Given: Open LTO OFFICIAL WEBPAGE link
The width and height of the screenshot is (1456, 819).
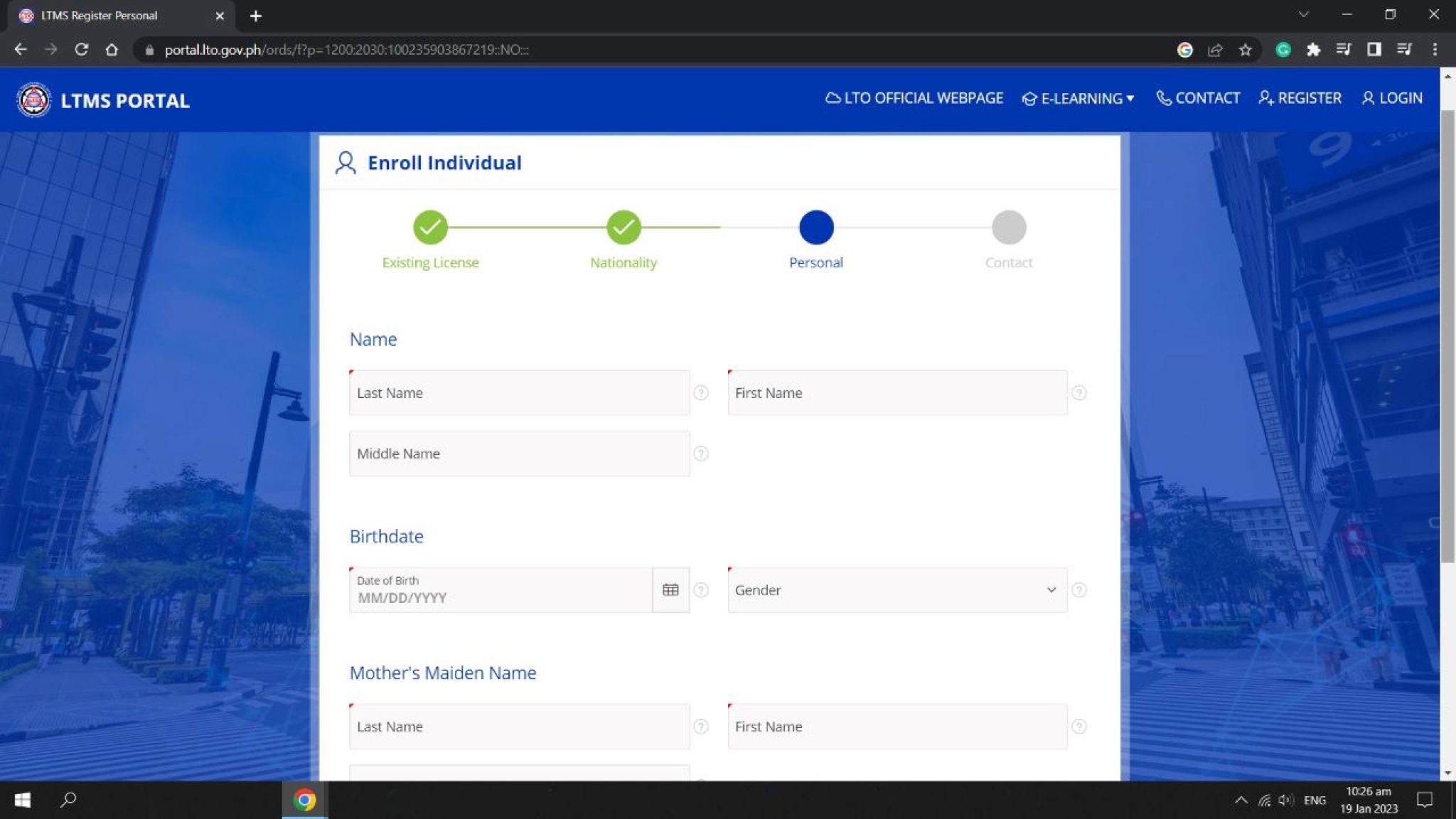Looking at the screenshot, I should coord(914,98).
